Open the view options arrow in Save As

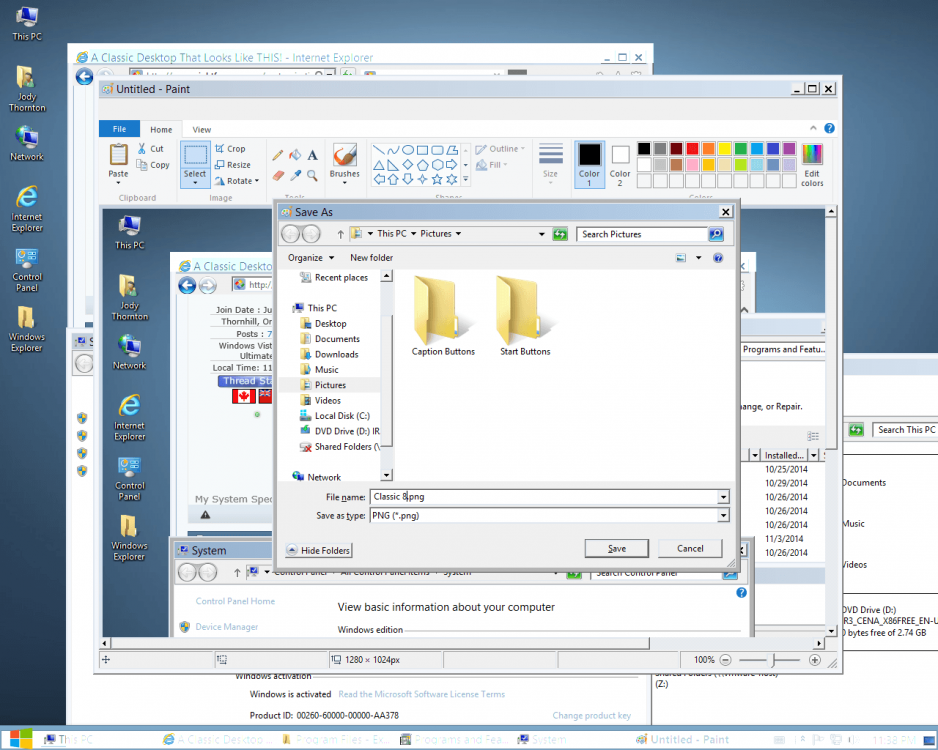point(698,258)
